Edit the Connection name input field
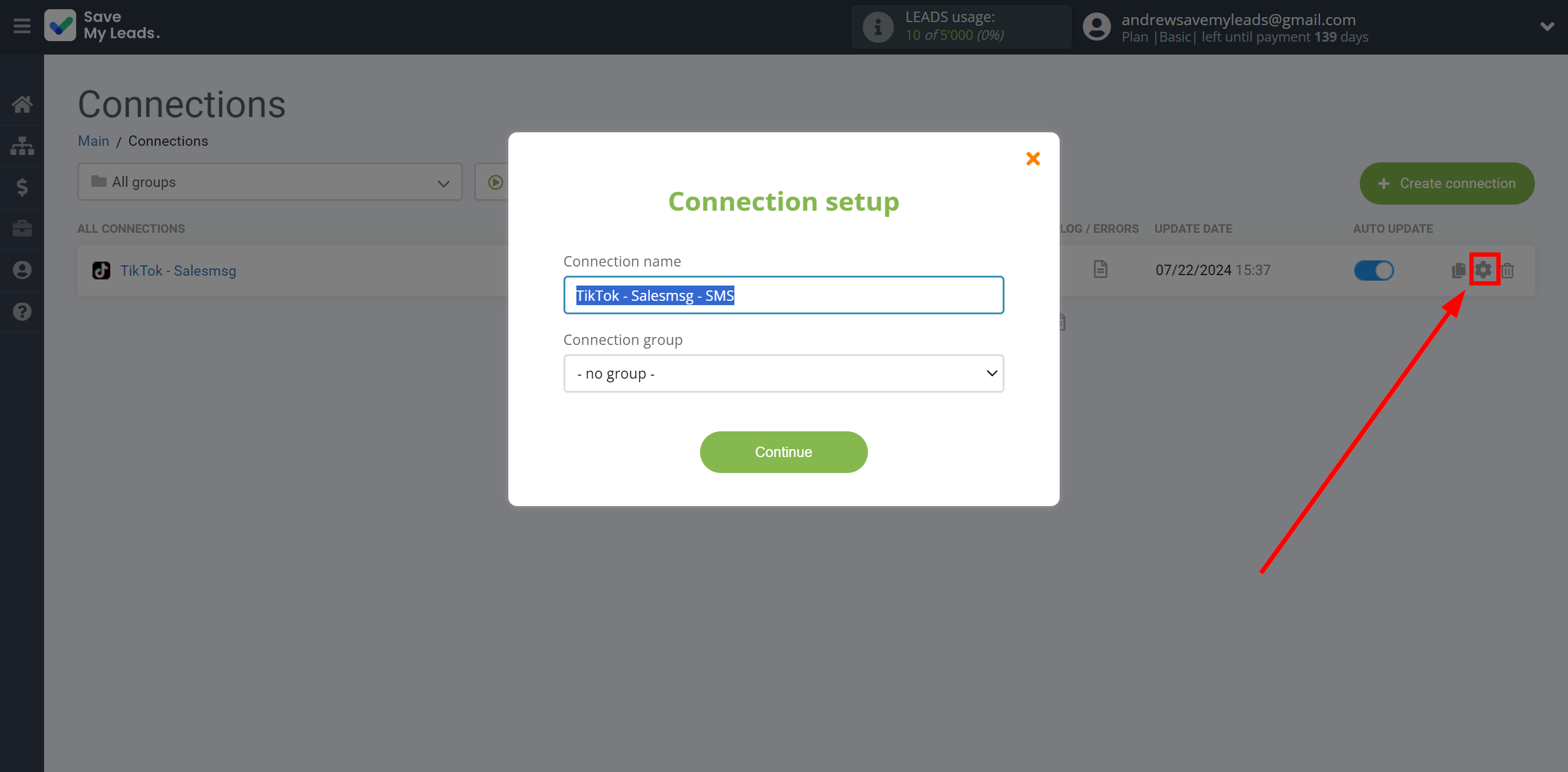Image resolution: width=1568 pixels, height=772 pixels. click(x=783, y=295)
